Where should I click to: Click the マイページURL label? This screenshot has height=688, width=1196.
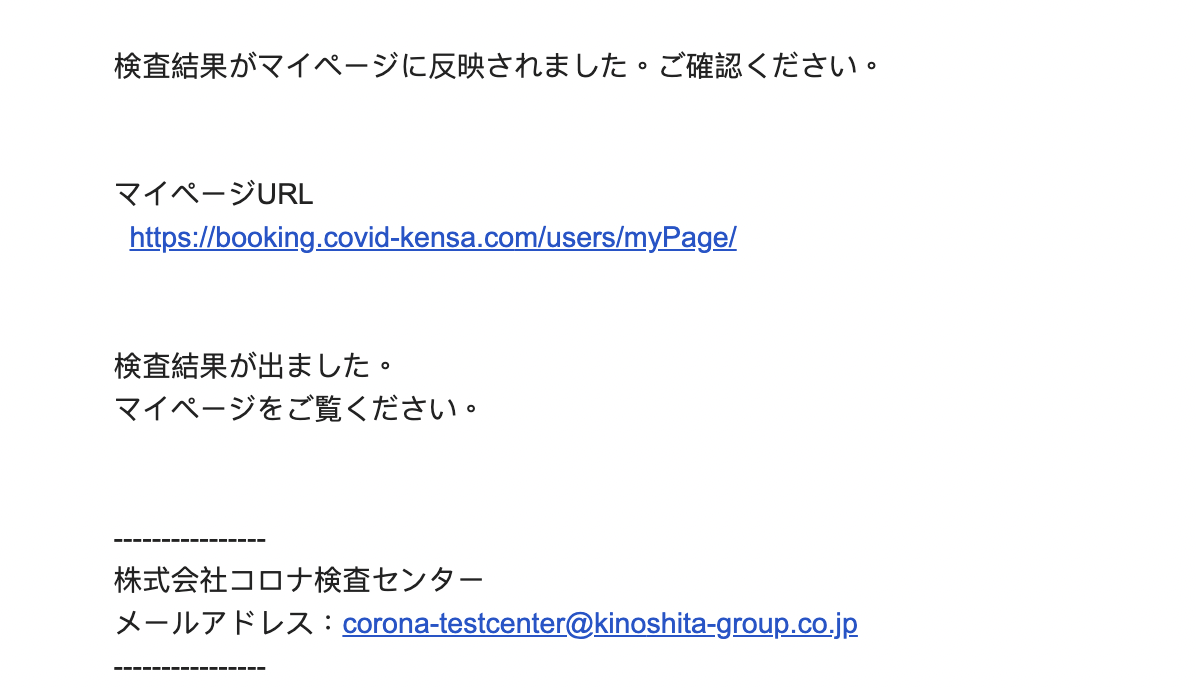tap(214, 195)
